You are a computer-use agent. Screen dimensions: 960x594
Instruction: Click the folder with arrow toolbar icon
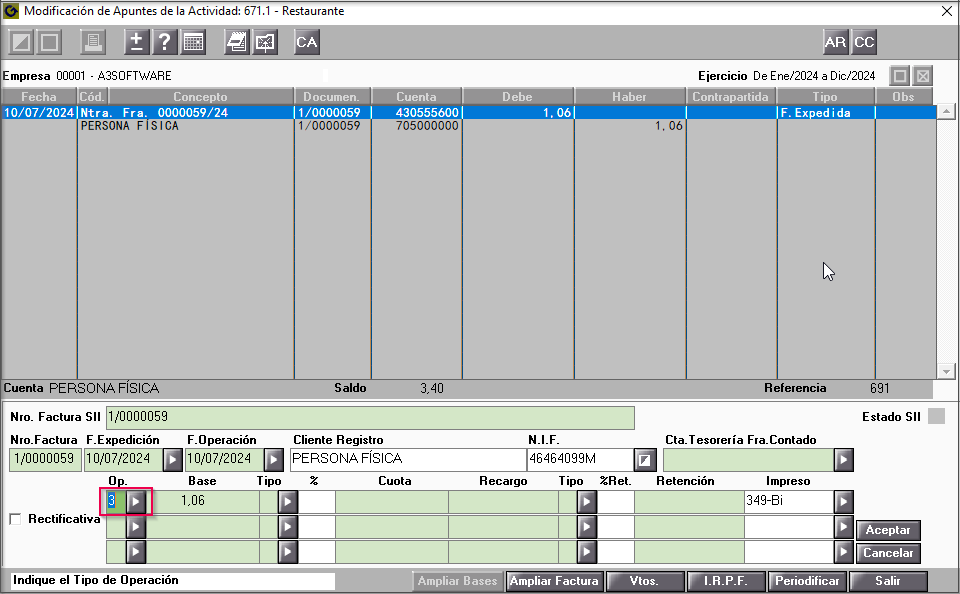[264, 42]
